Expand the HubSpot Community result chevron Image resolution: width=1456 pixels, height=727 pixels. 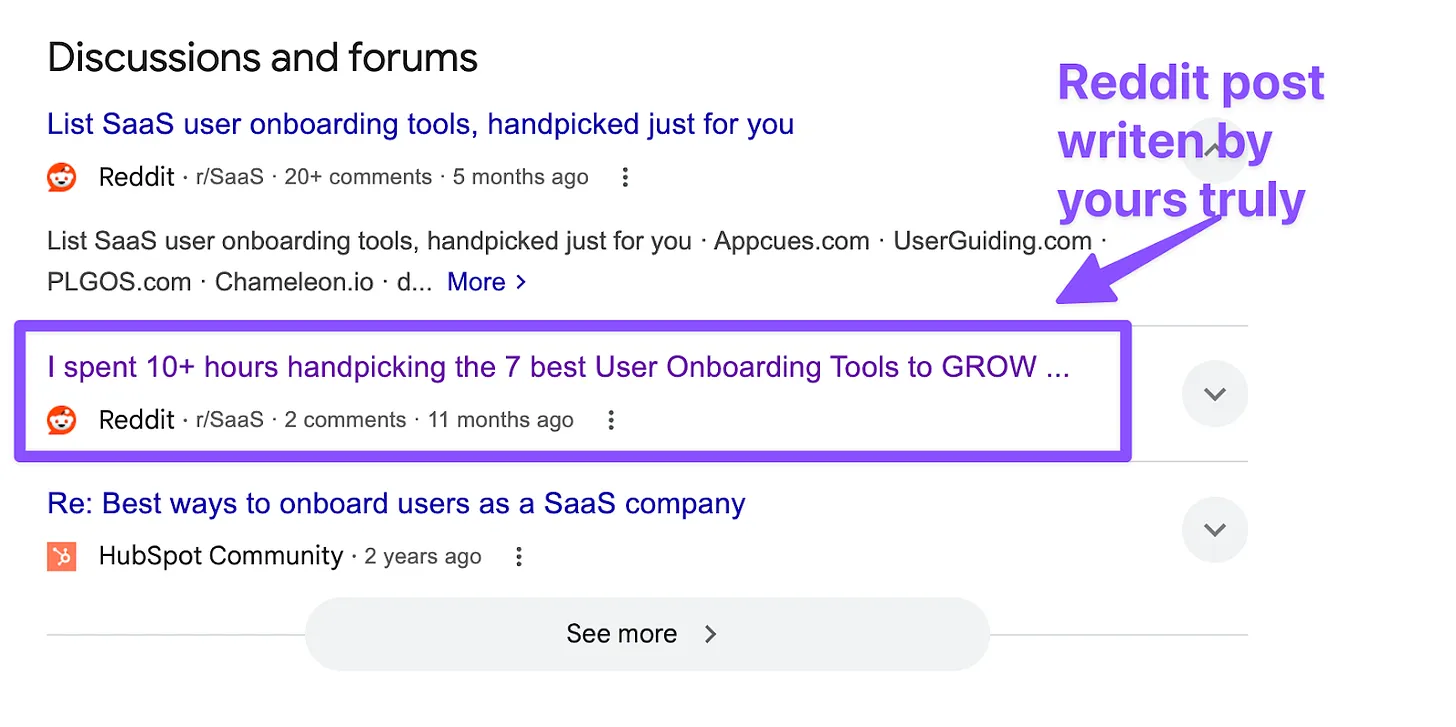click(x=1214, y=530)
